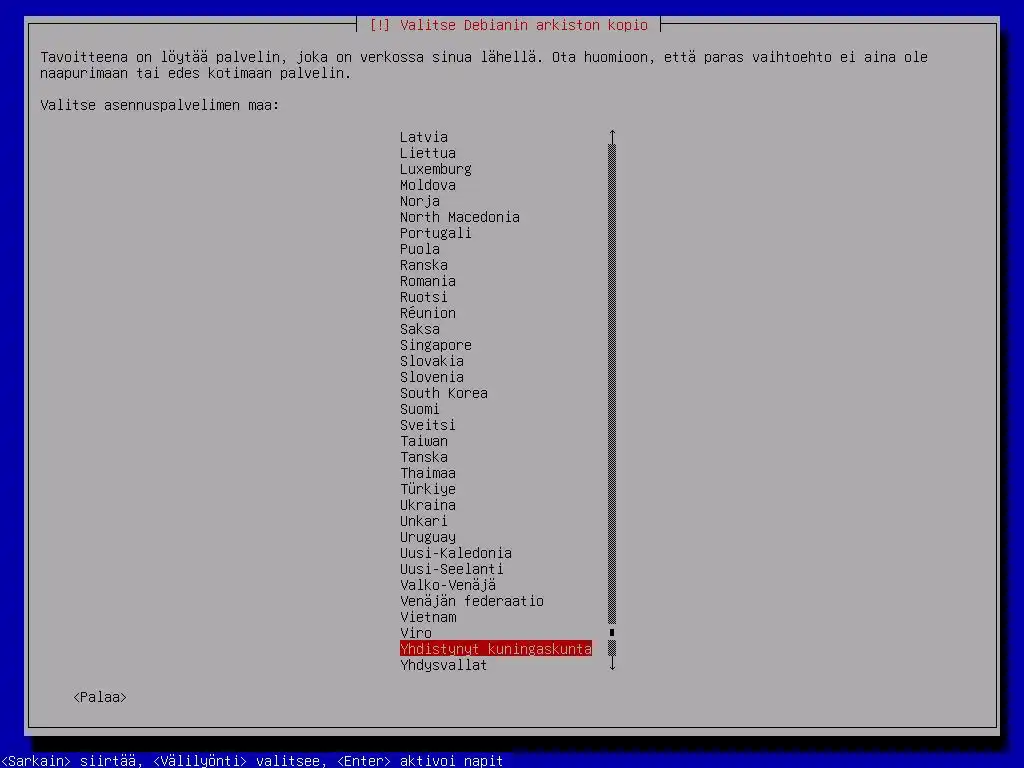The image size is (1024, 768).
Task: Select Ruotsi in the country list
Action: coord(424,297)
